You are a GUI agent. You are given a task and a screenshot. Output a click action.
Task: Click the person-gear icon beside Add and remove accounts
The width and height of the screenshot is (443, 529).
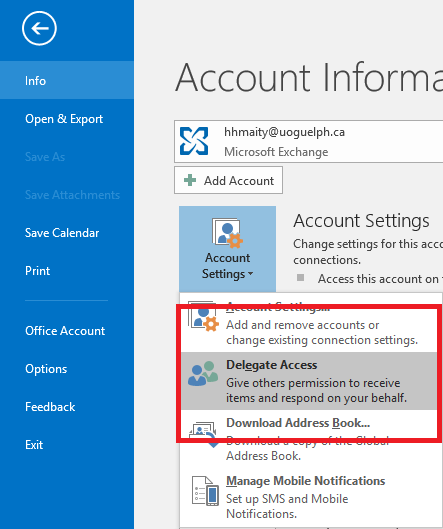(203, 316)
